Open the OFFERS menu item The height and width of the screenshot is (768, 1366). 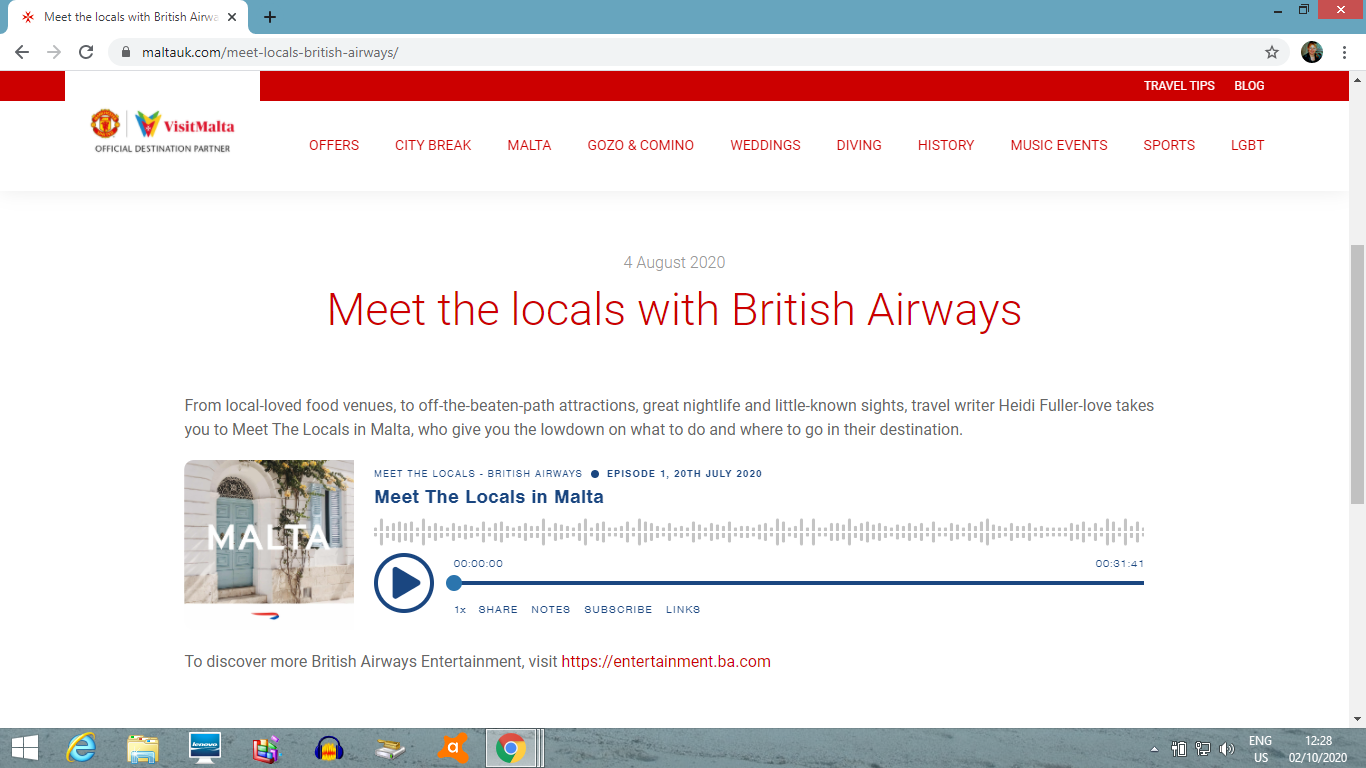pyautogui.click(x=334, y=145)
